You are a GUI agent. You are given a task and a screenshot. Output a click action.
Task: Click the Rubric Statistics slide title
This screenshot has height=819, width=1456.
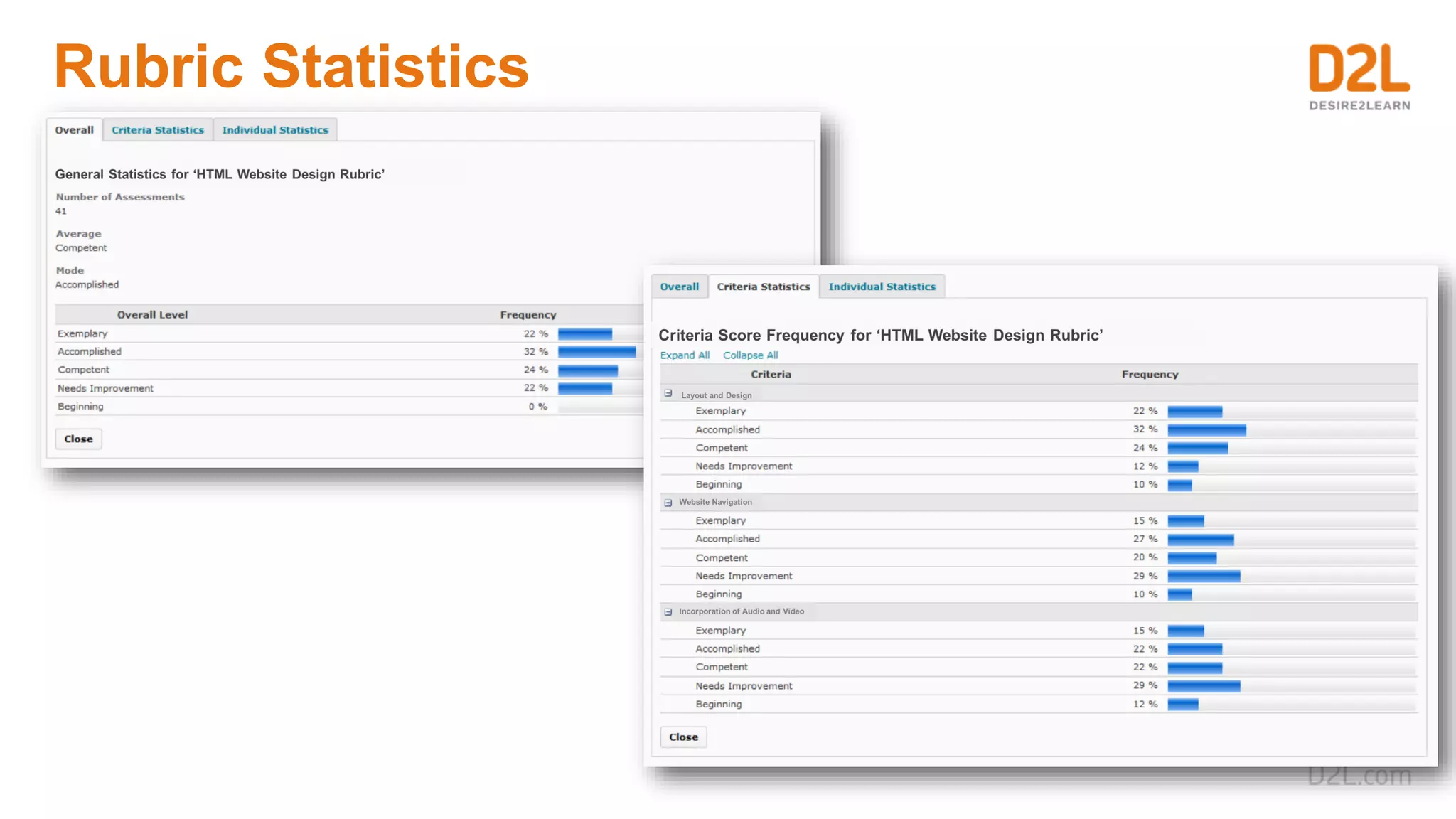[x=291, y=67]
